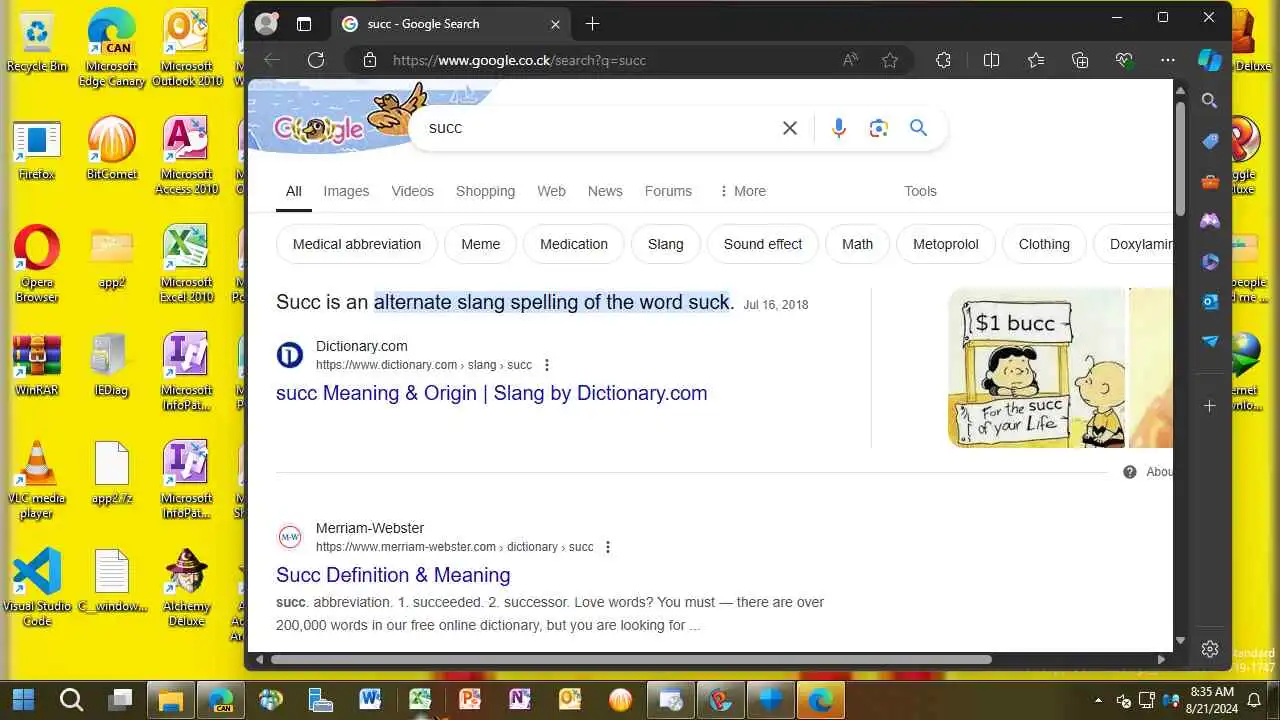Open the Games controller sidebar icon
This screenshot has height=720, width=1280.
pyautogui.click(x=1210, y=221)
